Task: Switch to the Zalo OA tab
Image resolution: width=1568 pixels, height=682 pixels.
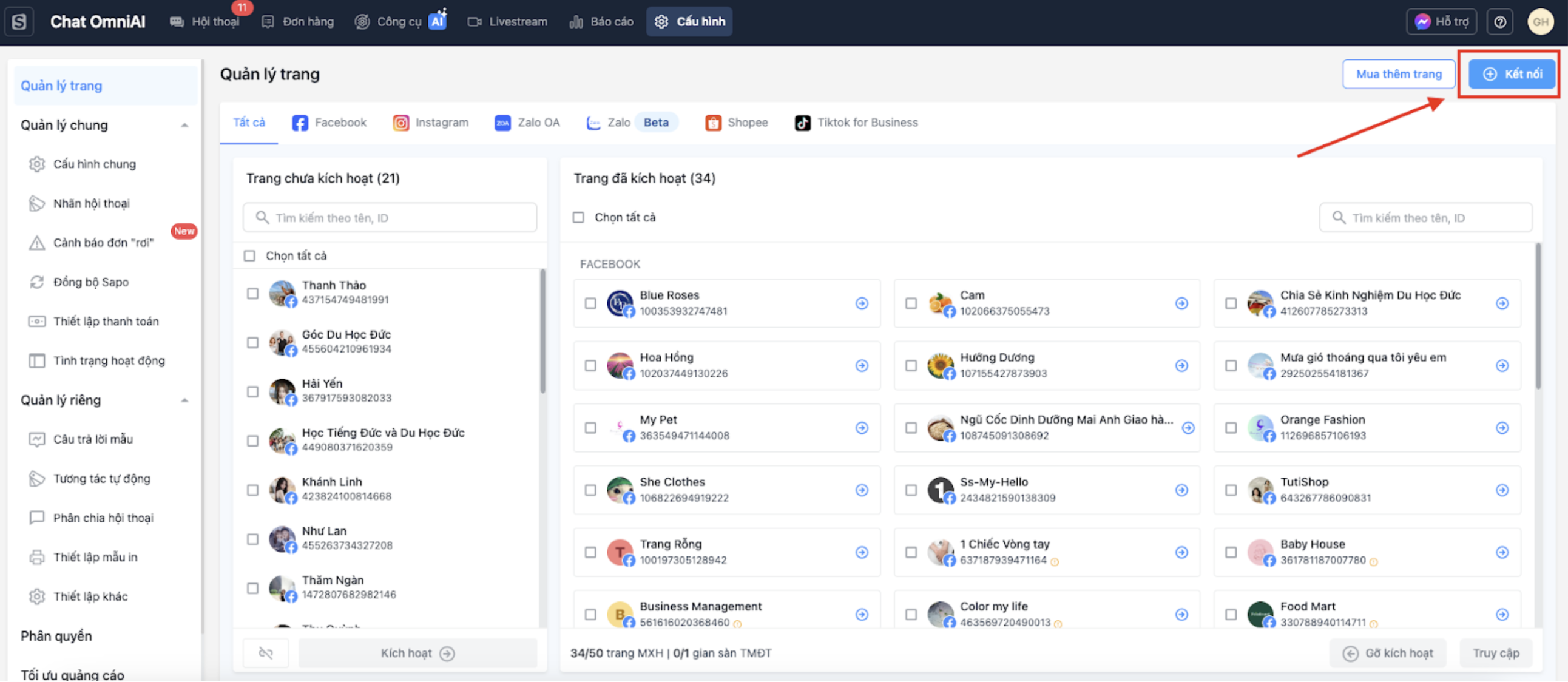Action: point(527,123)
